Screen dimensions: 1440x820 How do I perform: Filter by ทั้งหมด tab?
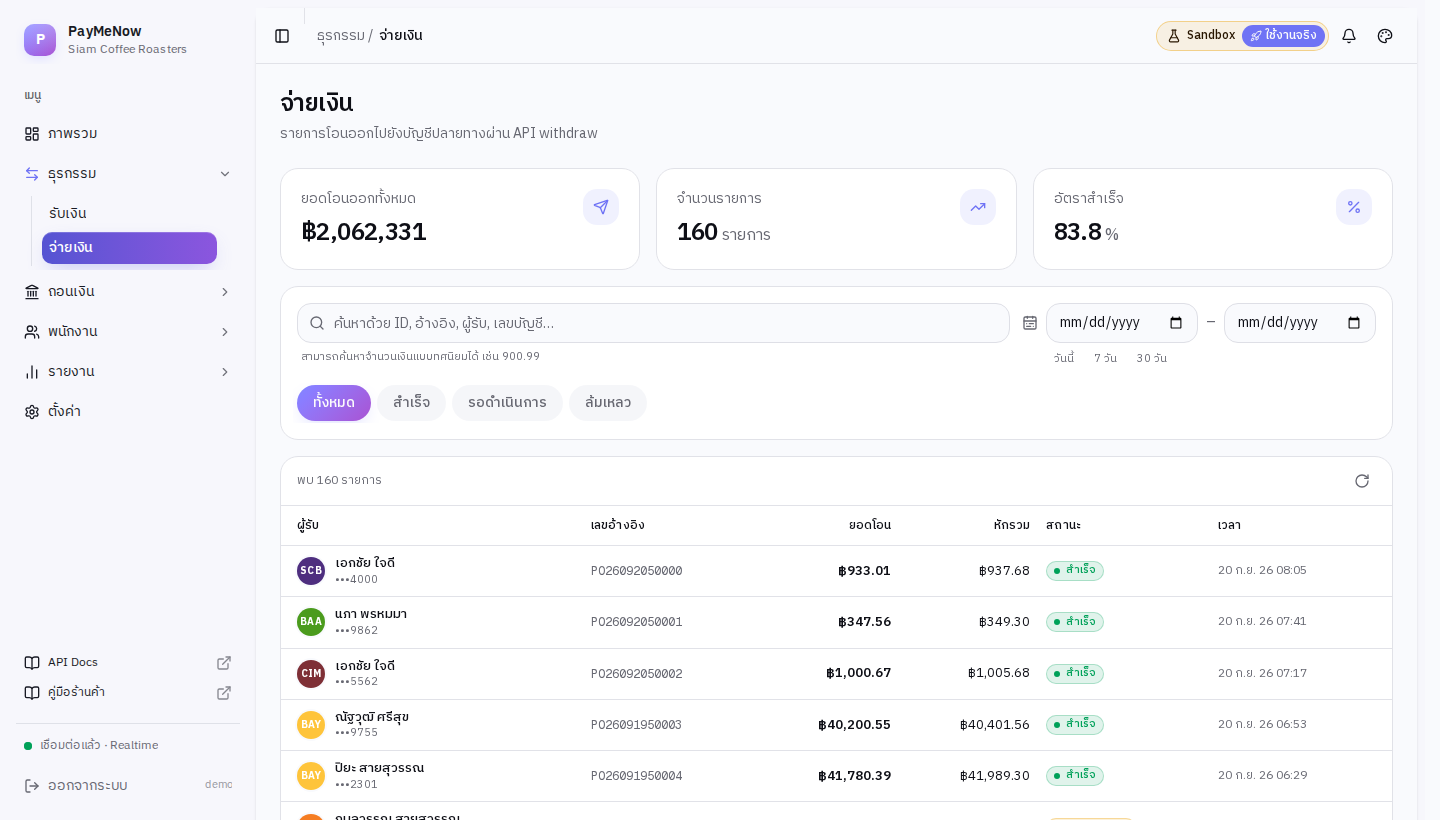(334, 403)
